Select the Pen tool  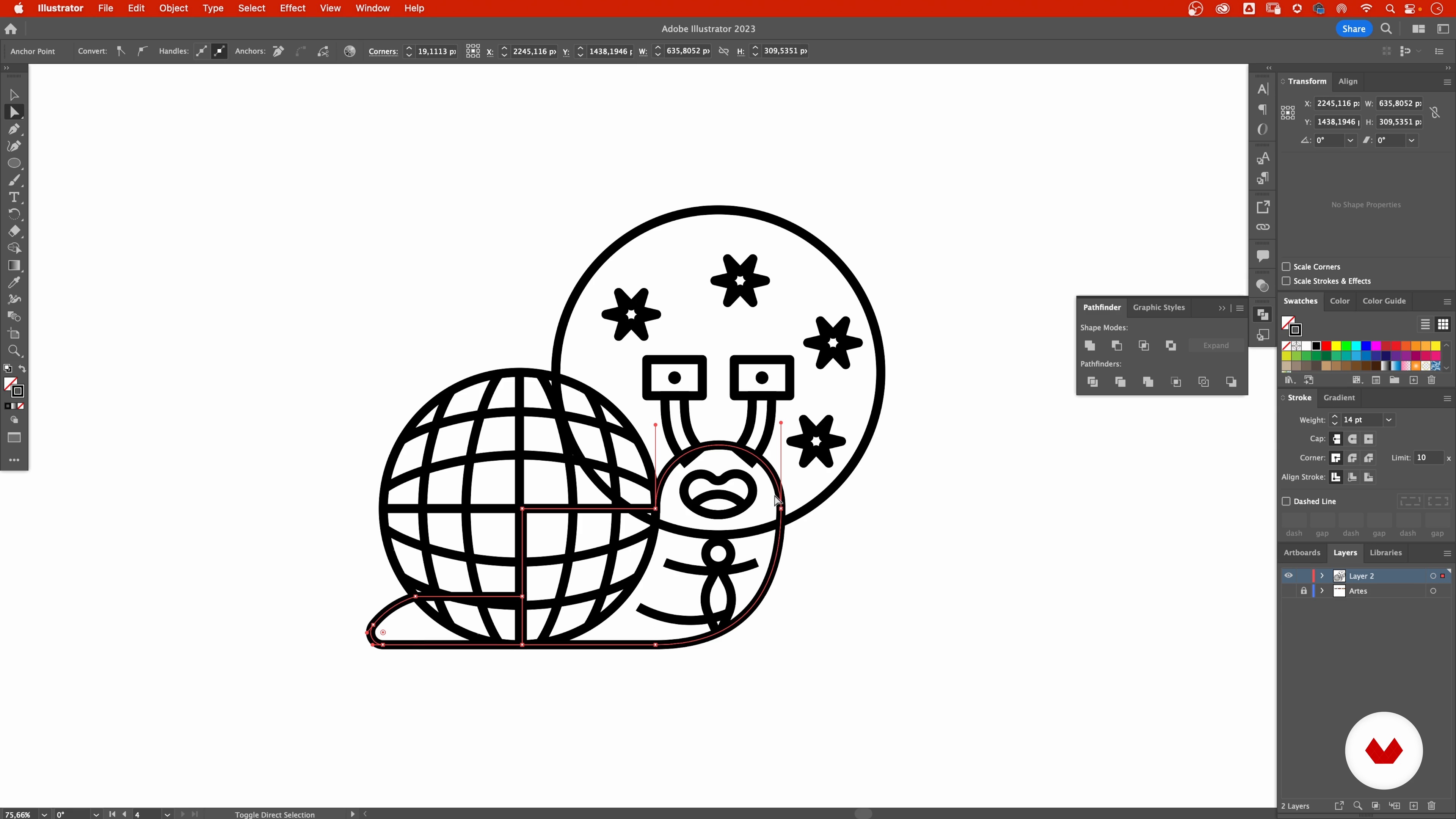[x=14, y=129]
